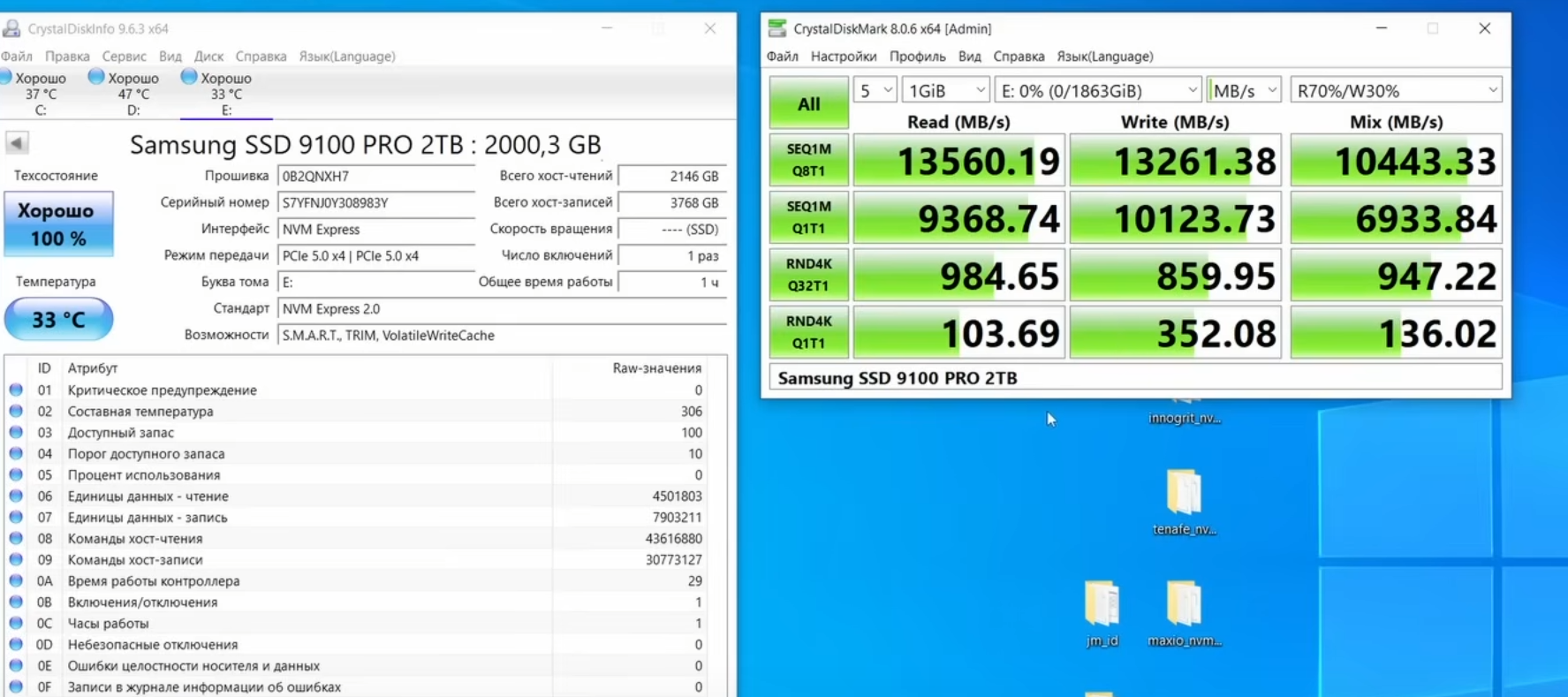
Task: Open Диск menu in CrystalDiskInfo
Action: 208,56
